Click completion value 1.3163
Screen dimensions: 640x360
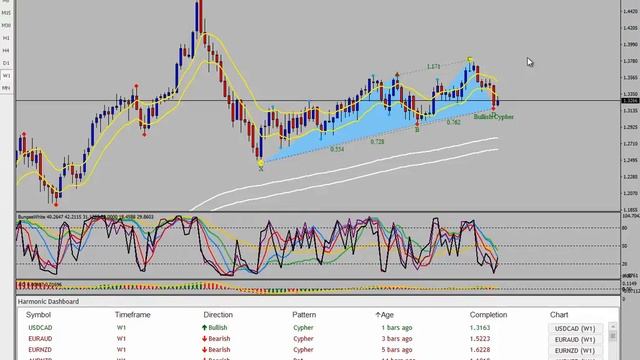point(480,328)
